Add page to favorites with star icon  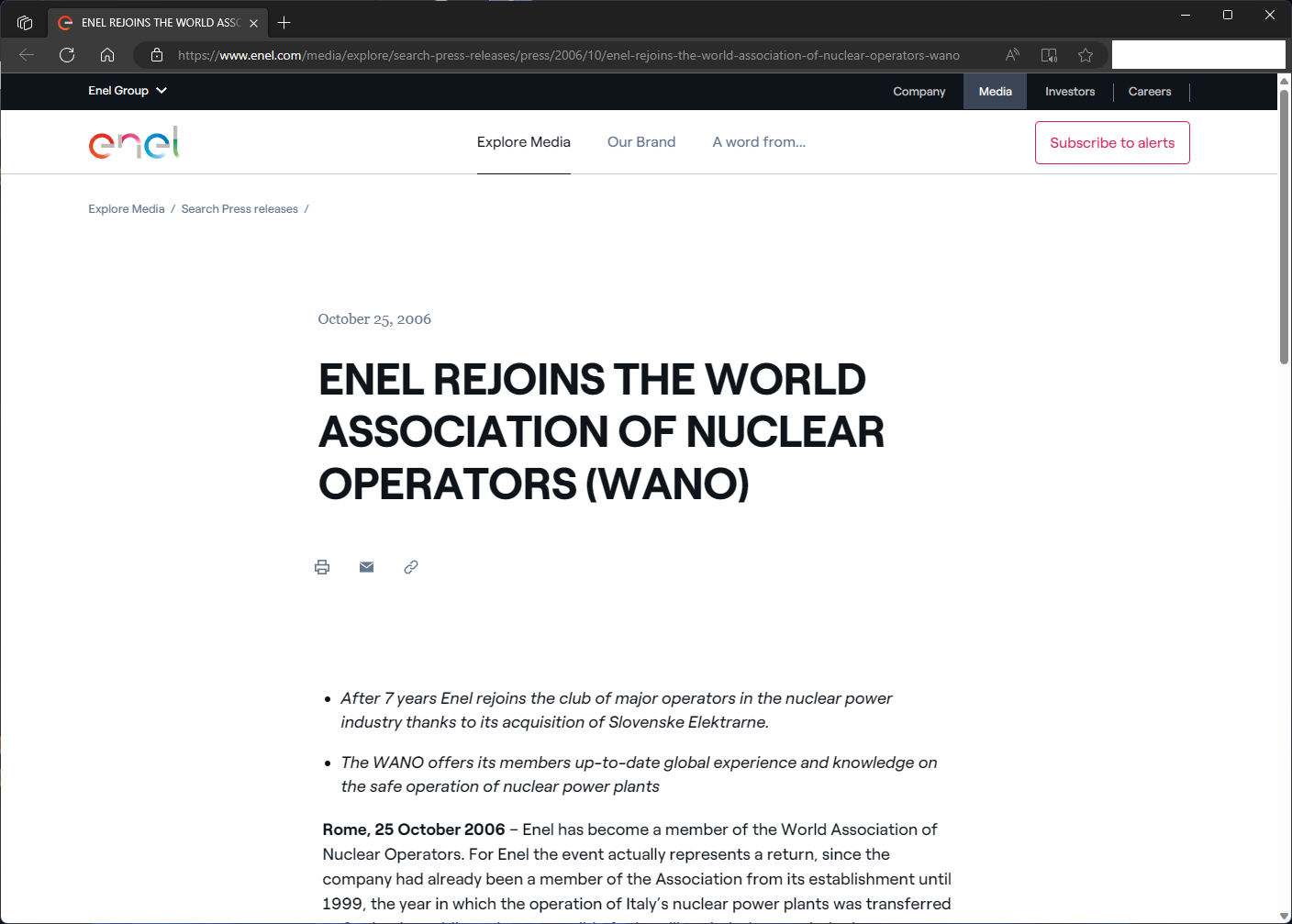[1086, 55]
